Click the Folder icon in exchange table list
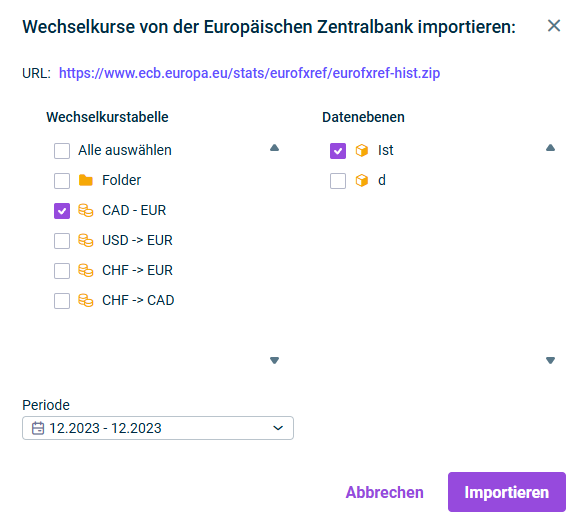 [x=86, y=180]
